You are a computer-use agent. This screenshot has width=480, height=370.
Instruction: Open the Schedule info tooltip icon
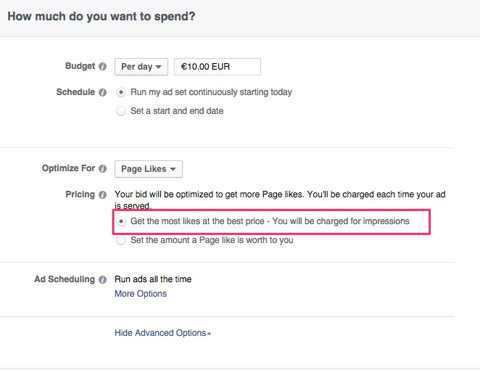[103, 92]
